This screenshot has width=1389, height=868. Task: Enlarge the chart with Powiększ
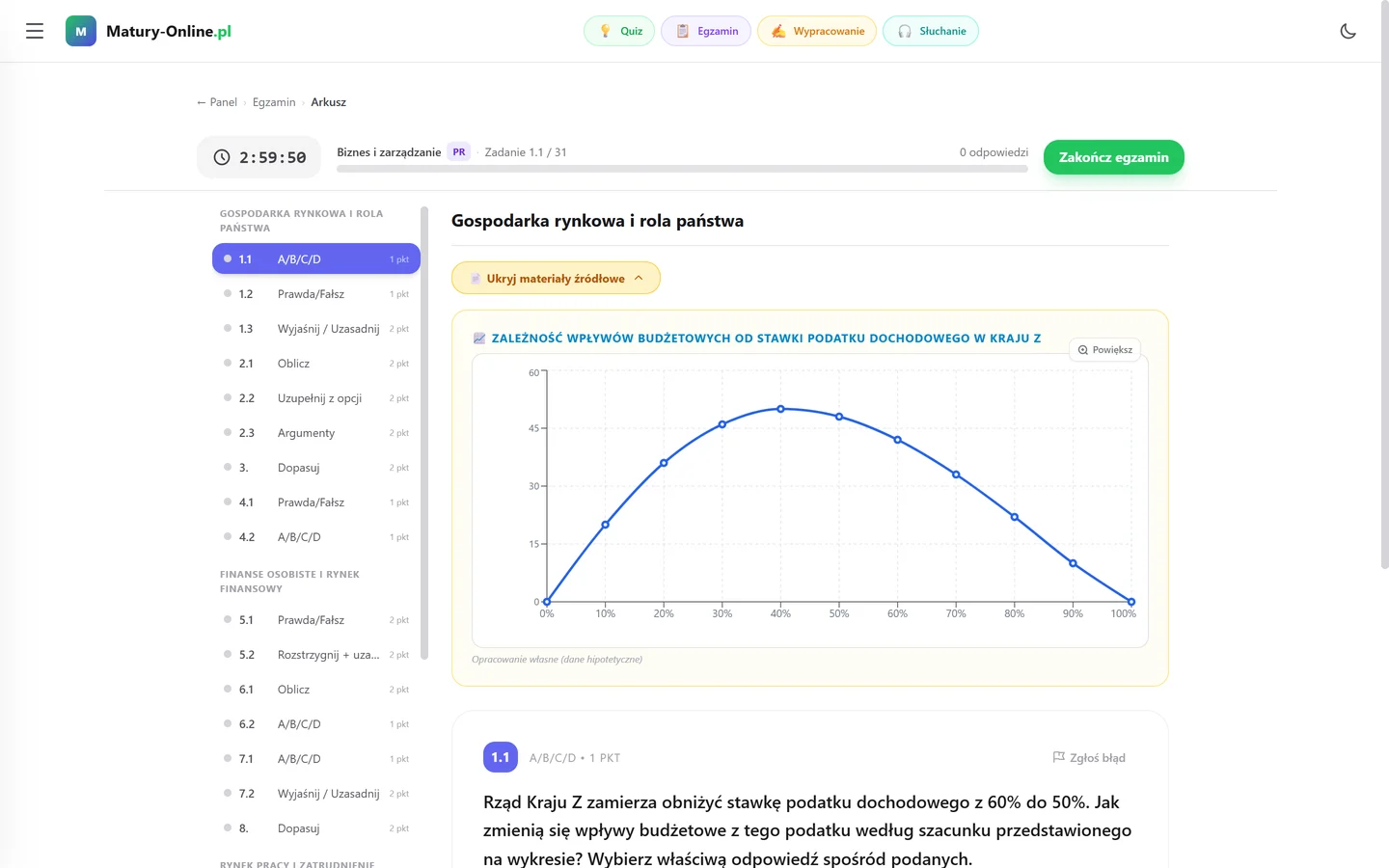[x=1104, y=350]
